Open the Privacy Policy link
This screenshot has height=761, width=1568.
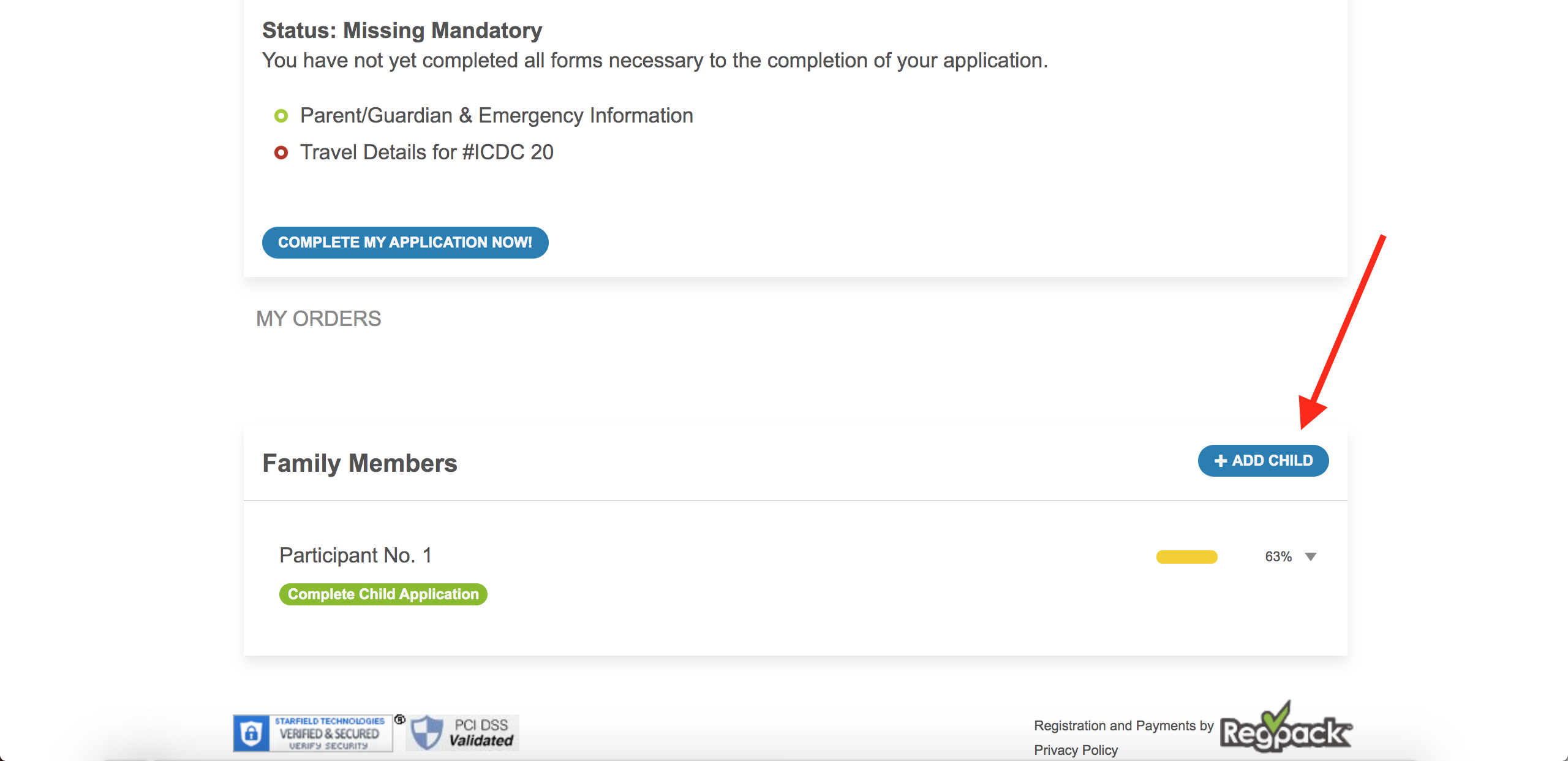tap(1076, 750)
